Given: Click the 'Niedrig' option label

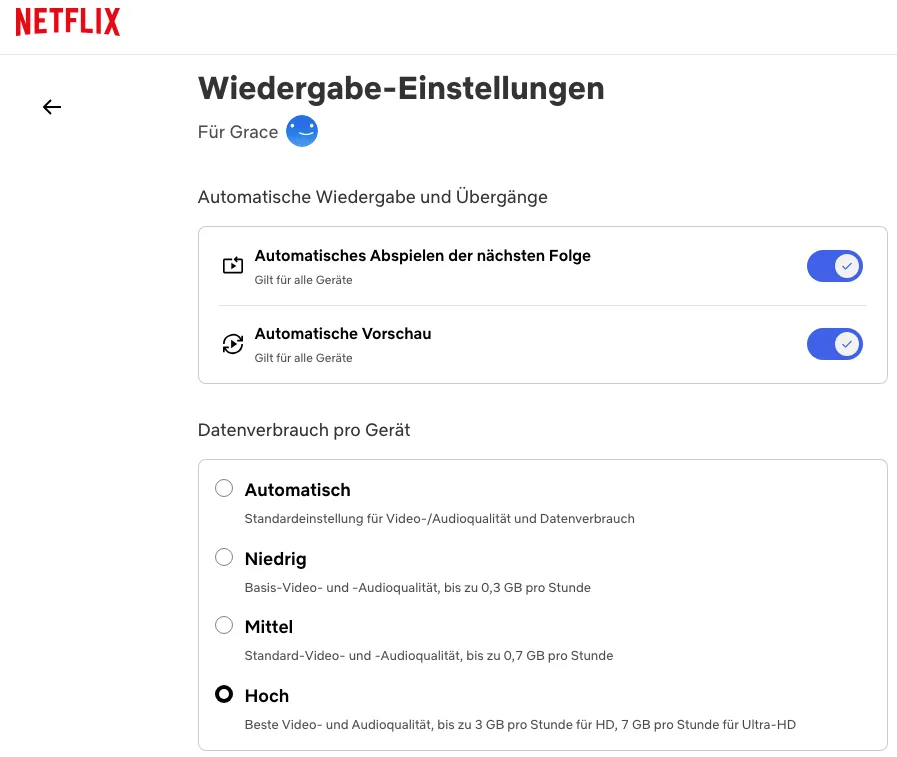Looking at the screenshot, I should click(x=276, y=559).
